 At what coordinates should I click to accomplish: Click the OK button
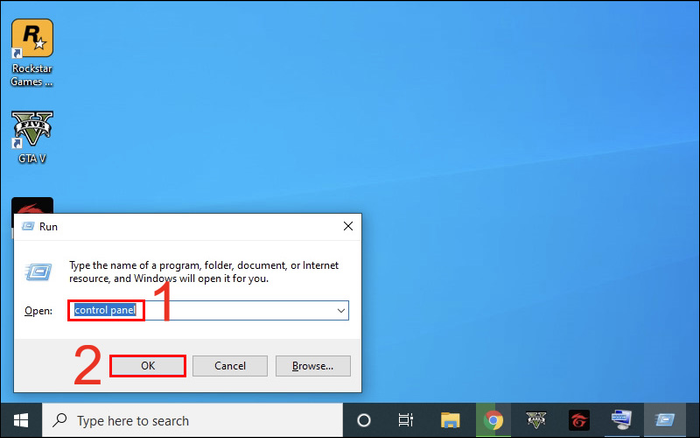(x=148, y=366)
